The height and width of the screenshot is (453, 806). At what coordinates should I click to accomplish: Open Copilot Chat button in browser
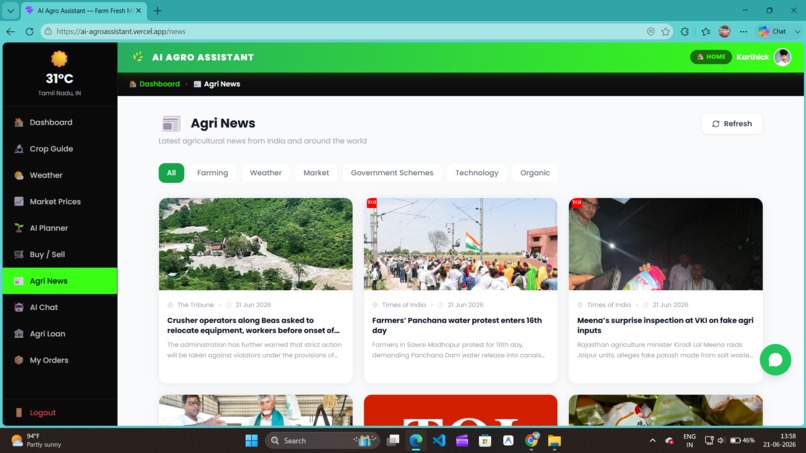772,31
